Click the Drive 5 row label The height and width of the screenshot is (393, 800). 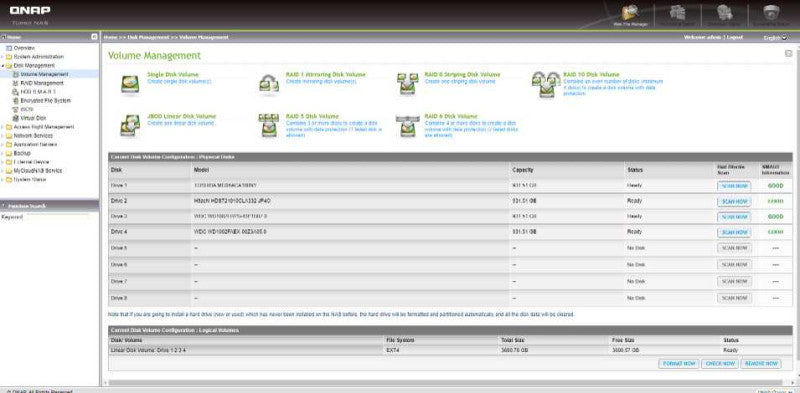click(119, 248)
